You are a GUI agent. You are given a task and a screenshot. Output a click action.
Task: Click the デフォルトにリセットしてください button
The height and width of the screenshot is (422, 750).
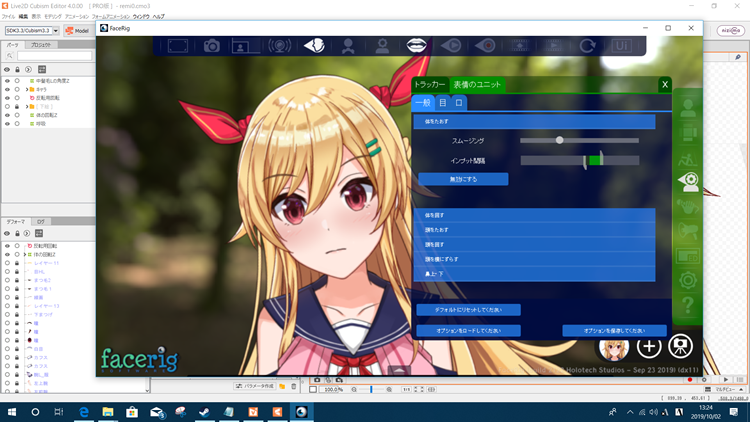[468, 310]
